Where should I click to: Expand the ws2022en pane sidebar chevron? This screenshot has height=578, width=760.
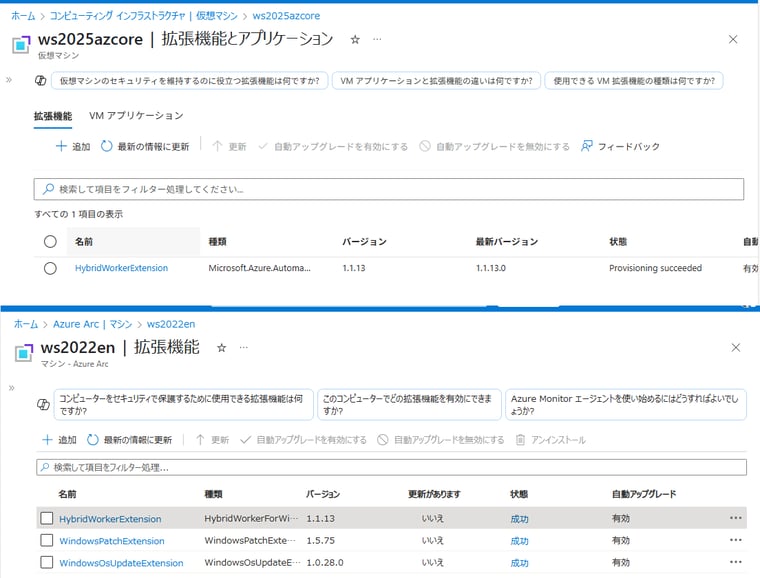click(x=12, y=388)
